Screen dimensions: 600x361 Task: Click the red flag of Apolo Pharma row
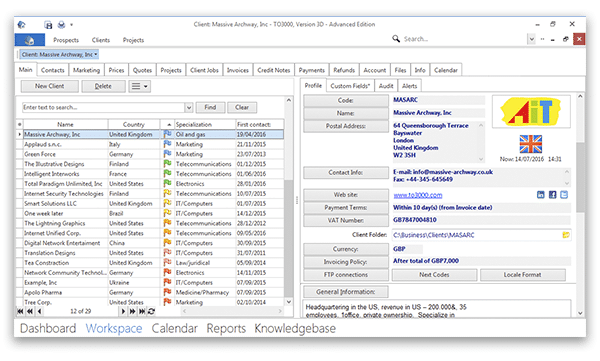(167, 292)
